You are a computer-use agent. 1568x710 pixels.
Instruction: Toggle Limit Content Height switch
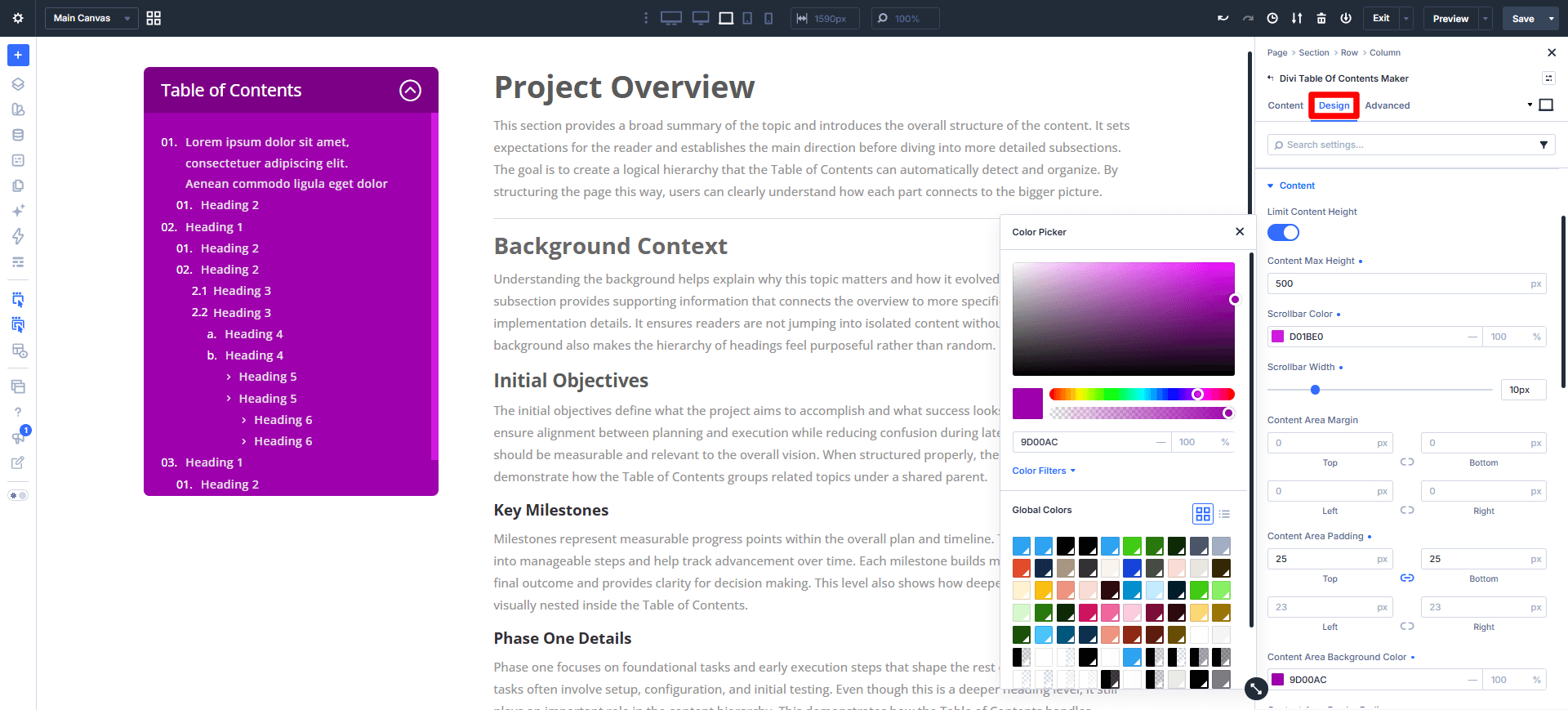pyautogui.click(x=1283, y=233)
